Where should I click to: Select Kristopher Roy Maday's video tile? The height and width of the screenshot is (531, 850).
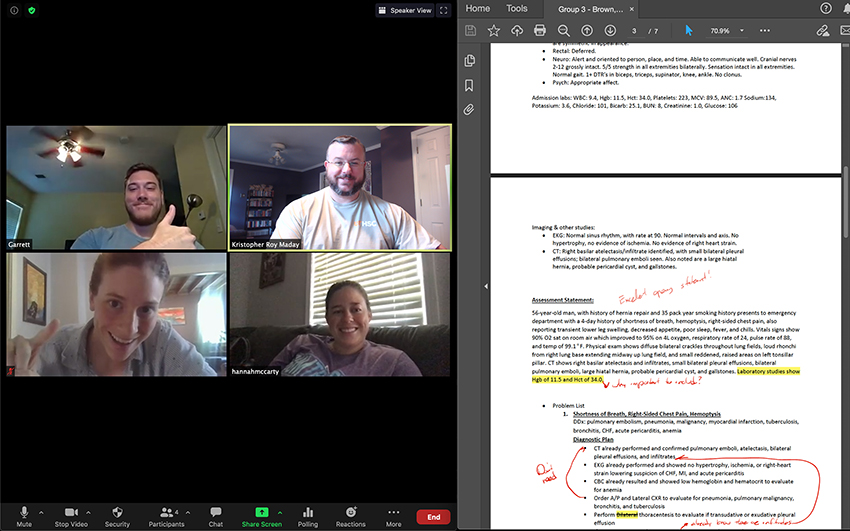point(340,187)
